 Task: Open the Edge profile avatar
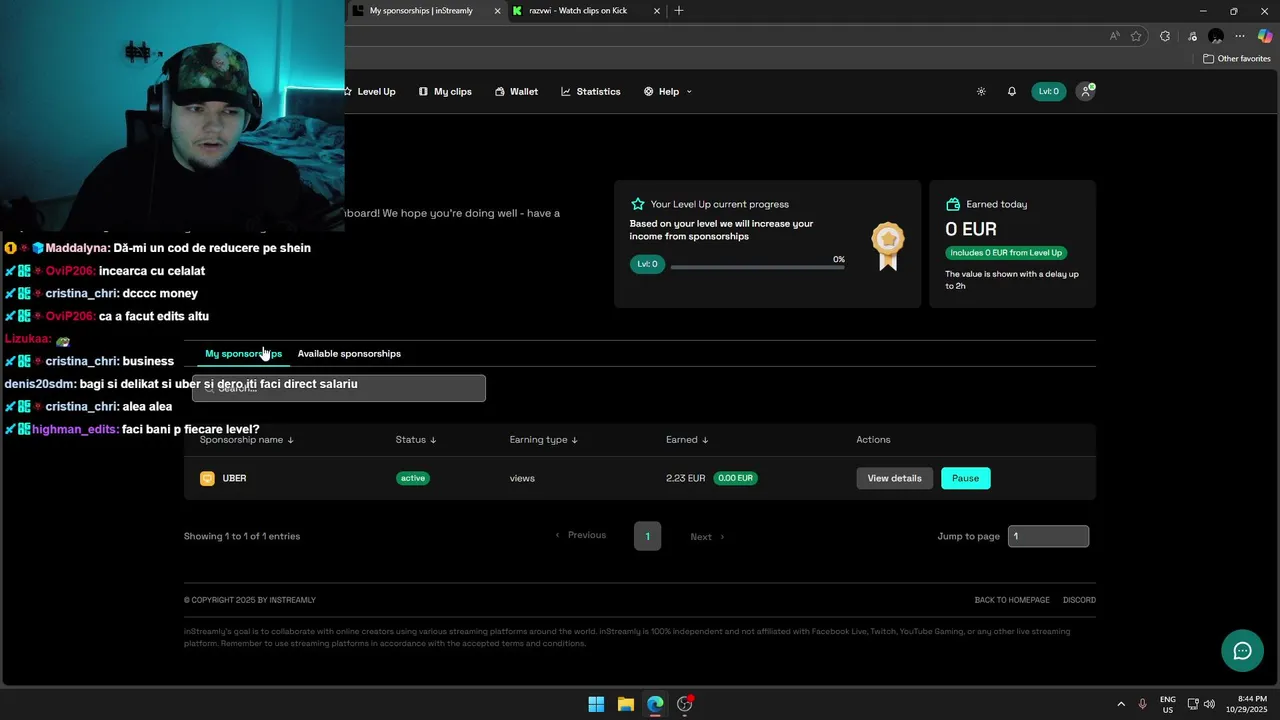[x=1216, y=36]
